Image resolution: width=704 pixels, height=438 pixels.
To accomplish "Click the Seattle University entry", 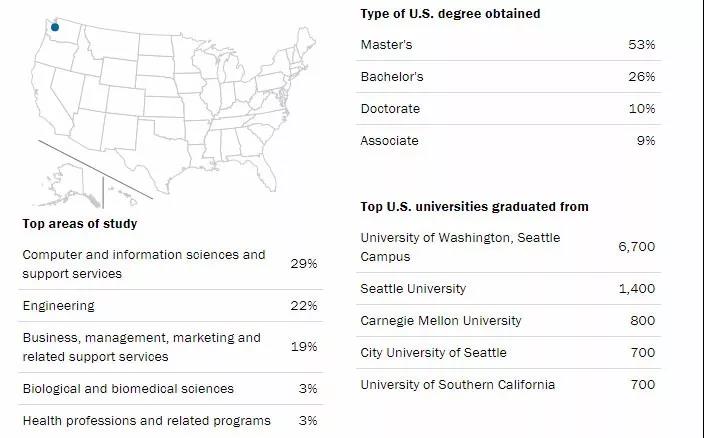I will (413, 289).
